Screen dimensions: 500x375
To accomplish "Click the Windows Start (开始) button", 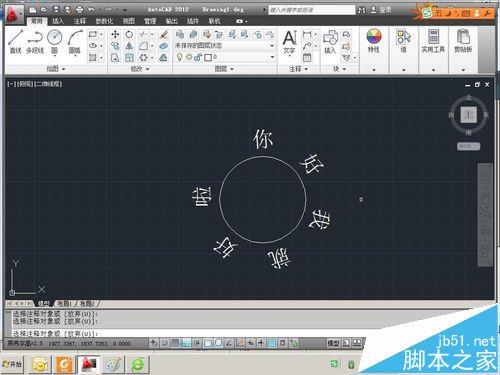I will 12,364.
